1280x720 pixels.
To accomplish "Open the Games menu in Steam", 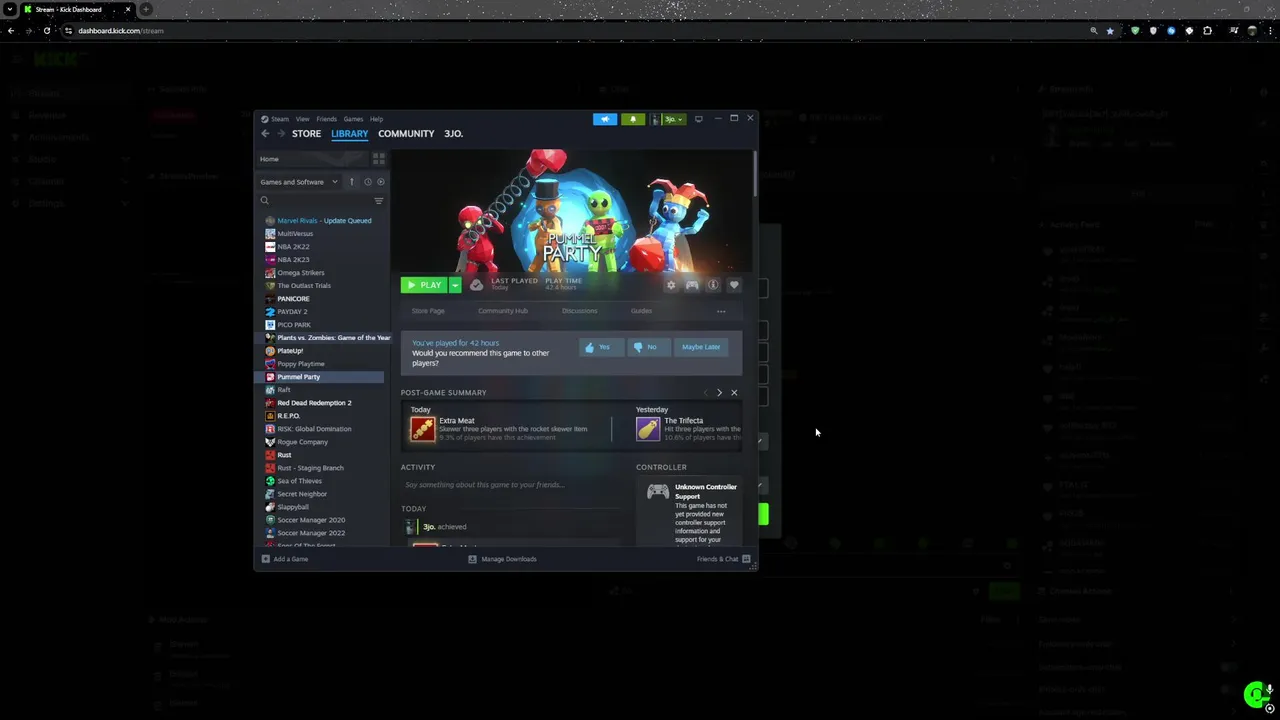I will point(353,119).
